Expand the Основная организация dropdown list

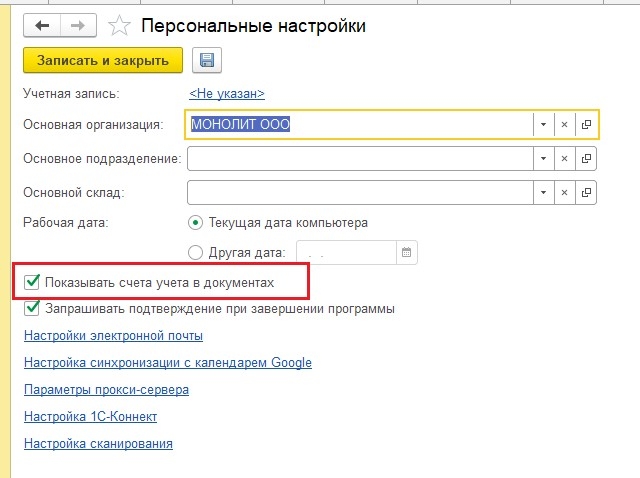[x=542, y=125]
